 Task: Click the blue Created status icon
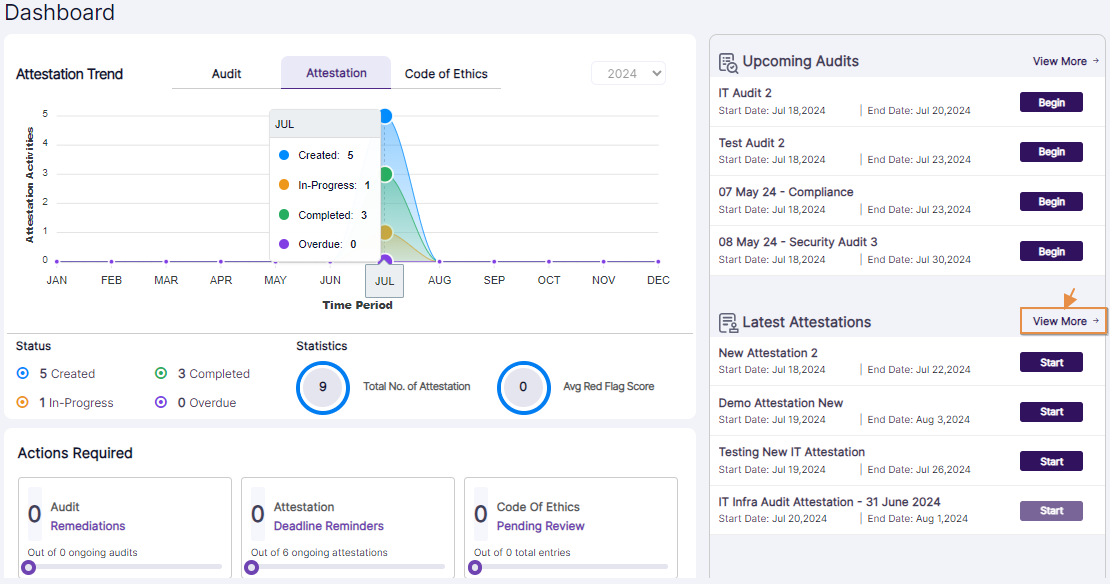23,373
